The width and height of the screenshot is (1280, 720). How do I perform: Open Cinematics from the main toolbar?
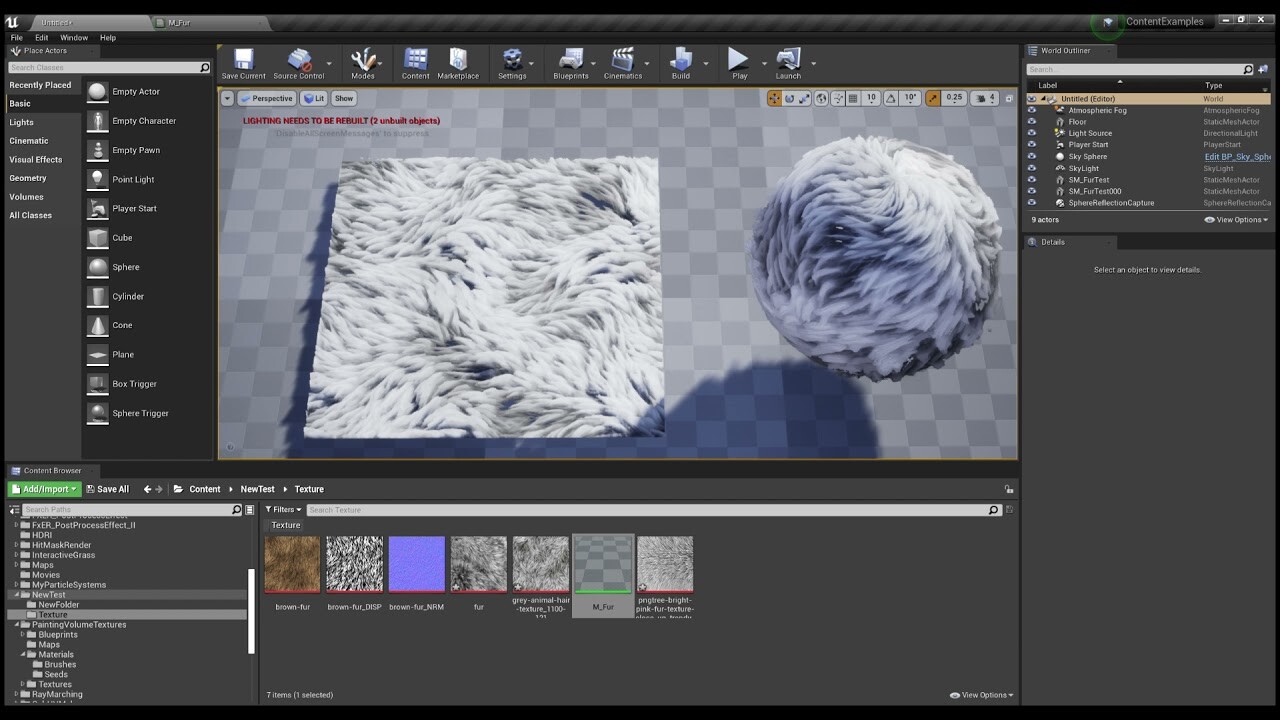tap(623, 62)
